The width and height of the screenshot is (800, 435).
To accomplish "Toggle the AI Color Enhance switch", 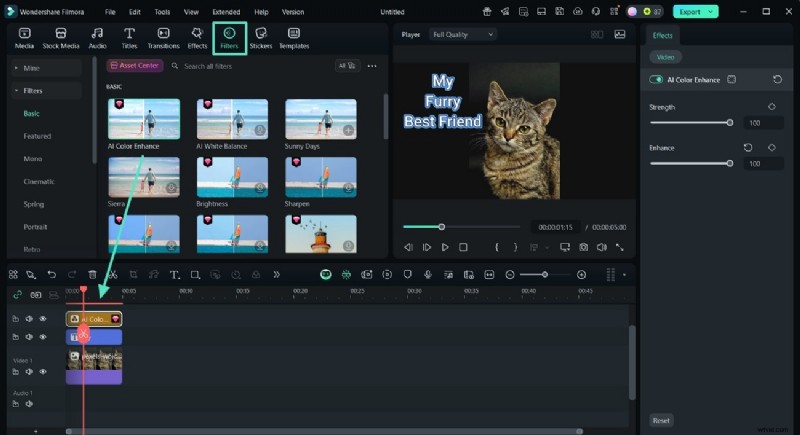I will (x=657, y=80).
